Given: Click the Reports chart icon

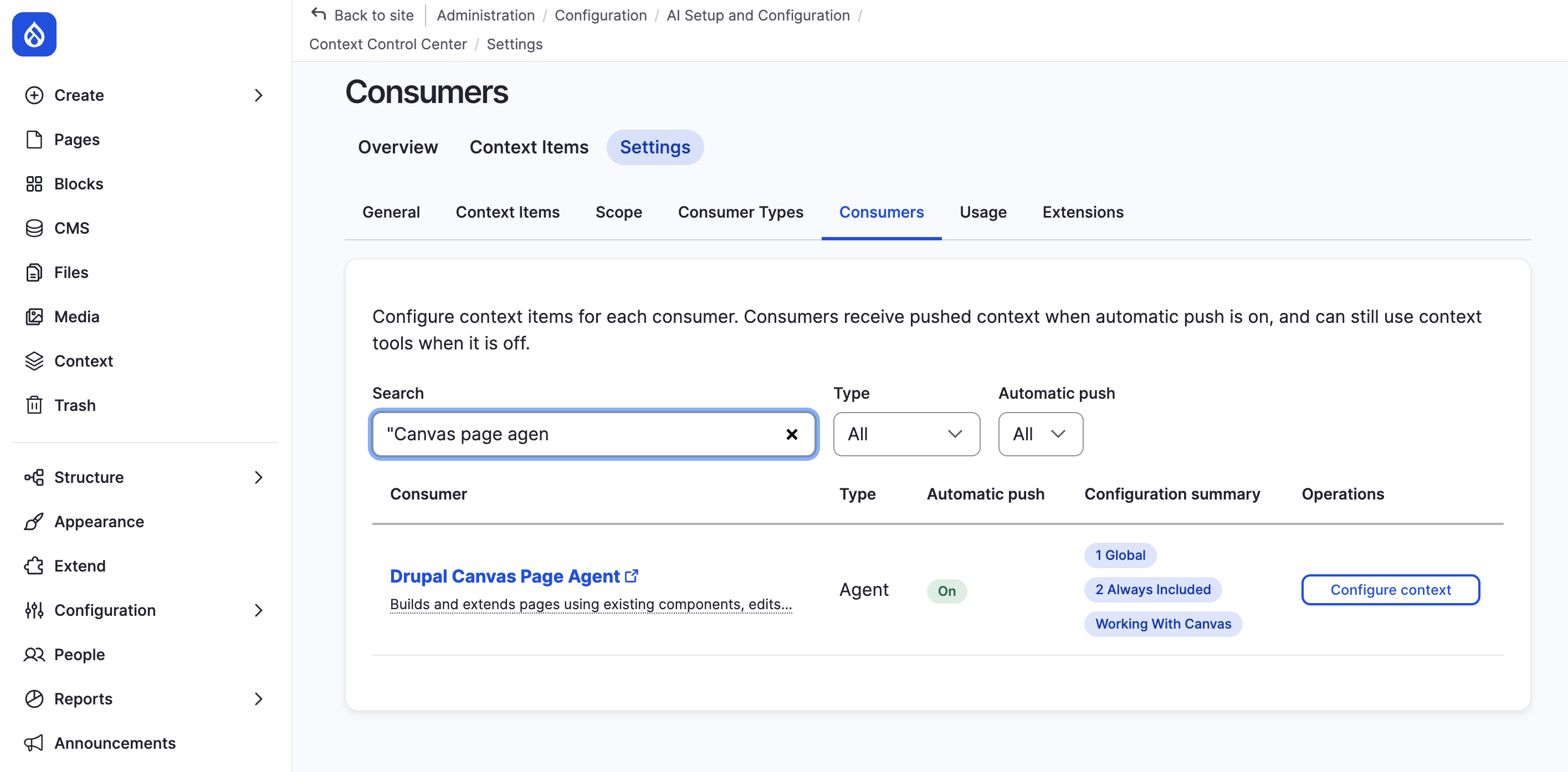Looking at the screenshot, I should 34,699.
